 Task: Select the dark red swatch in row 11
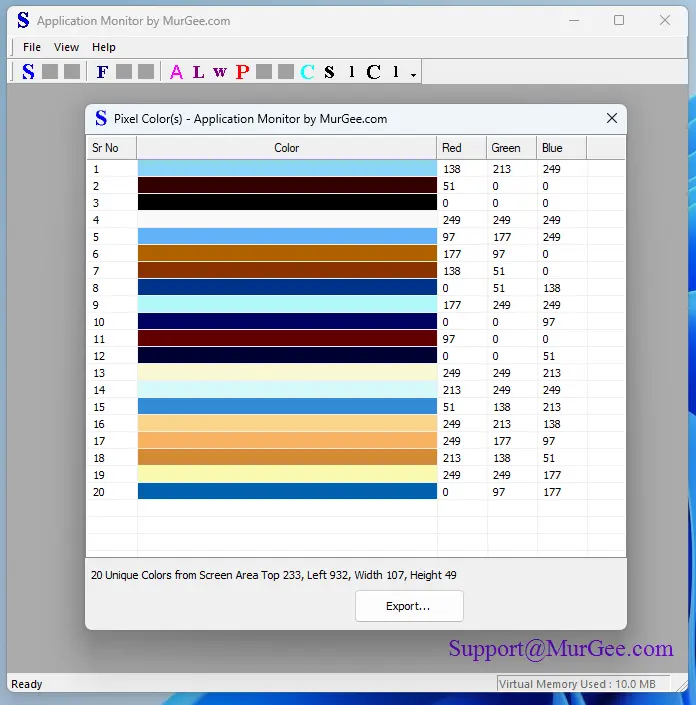[x=287, y=339]
